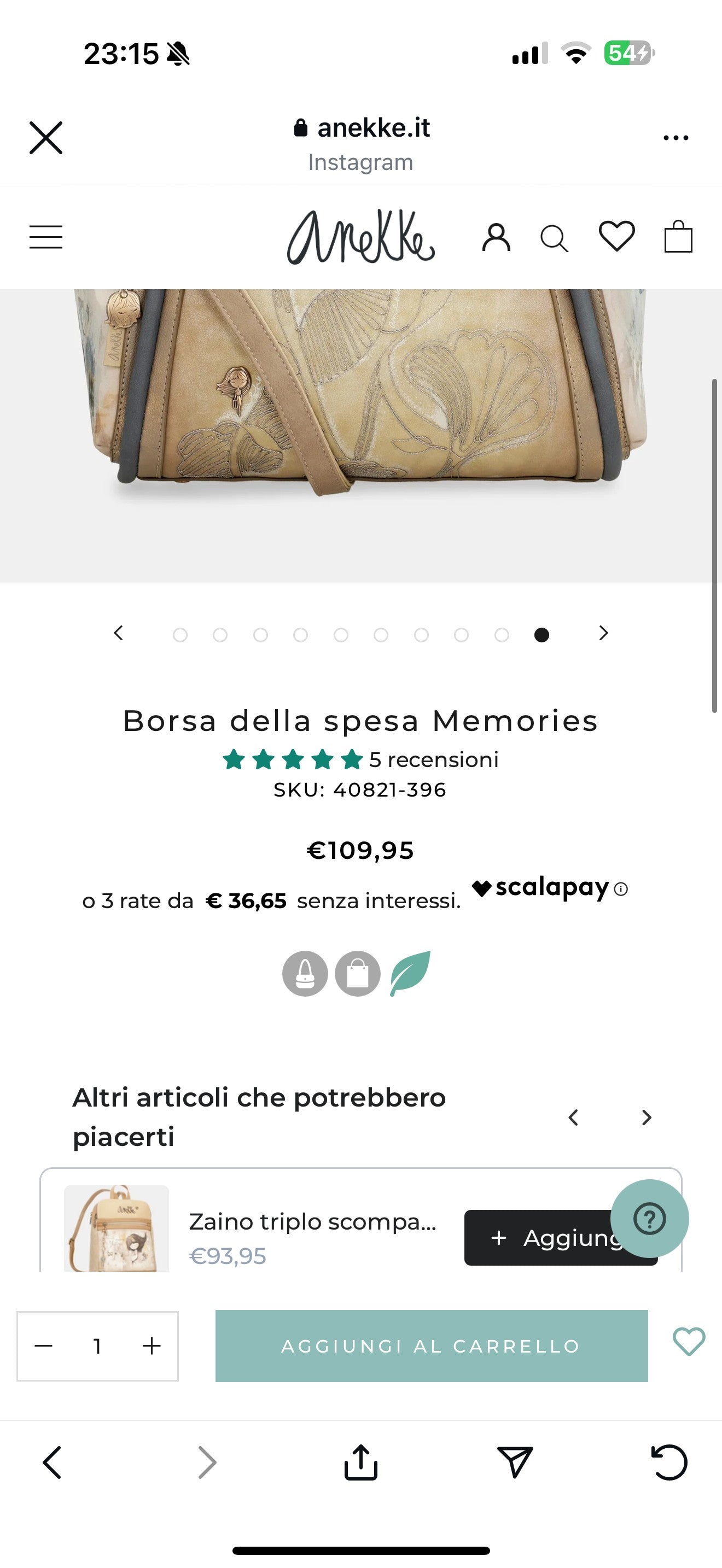This screenshot has width=722, height=1568.
Task: Tap the browser share icon
Action: 361,1461
